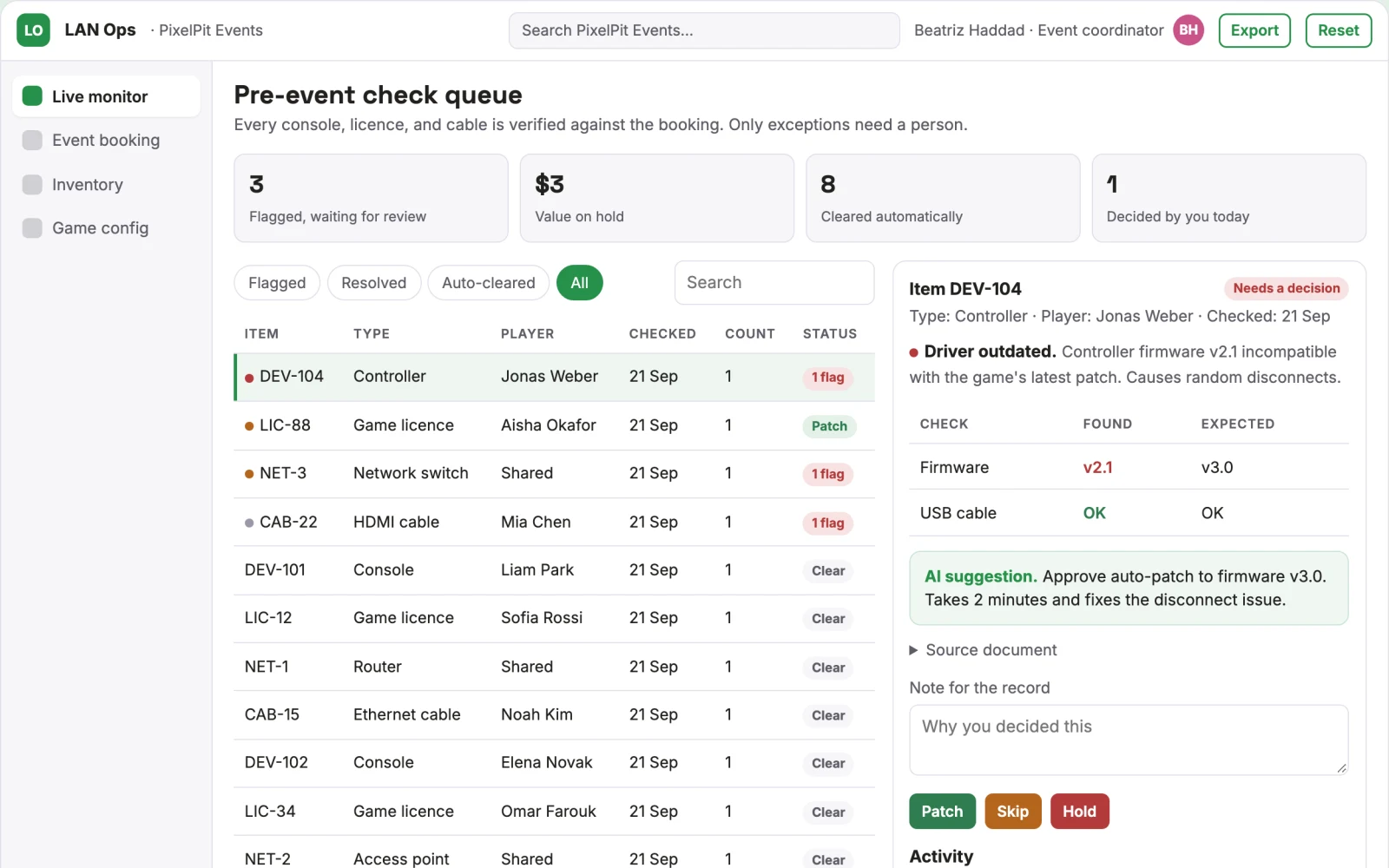Viewport: 1389px width, 868px height.
Task: Click the Needs a decision badge
Action: tap(1286, 288)
